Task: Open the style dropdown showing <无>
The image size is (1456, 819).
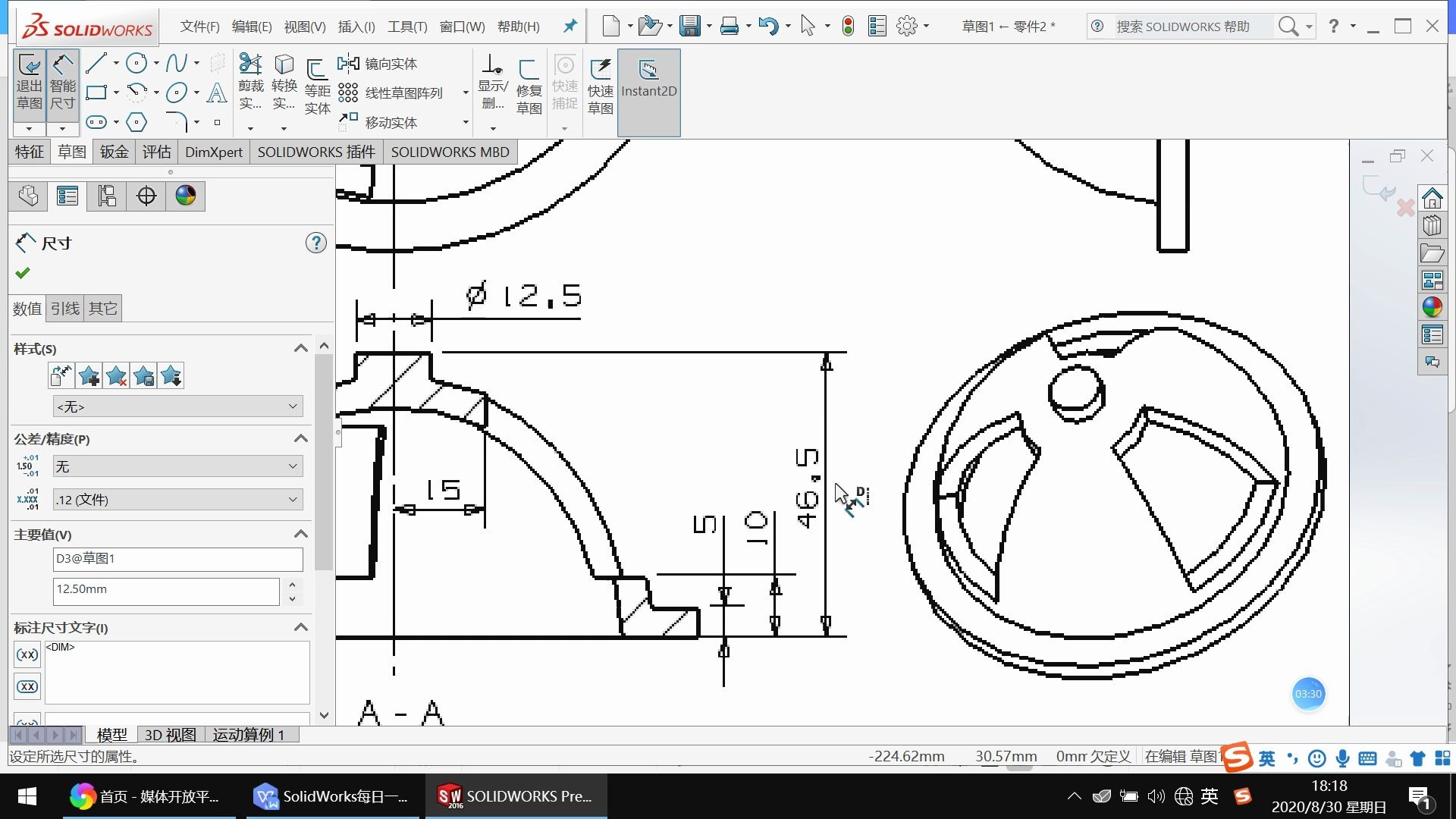Action: click(177, 407)
